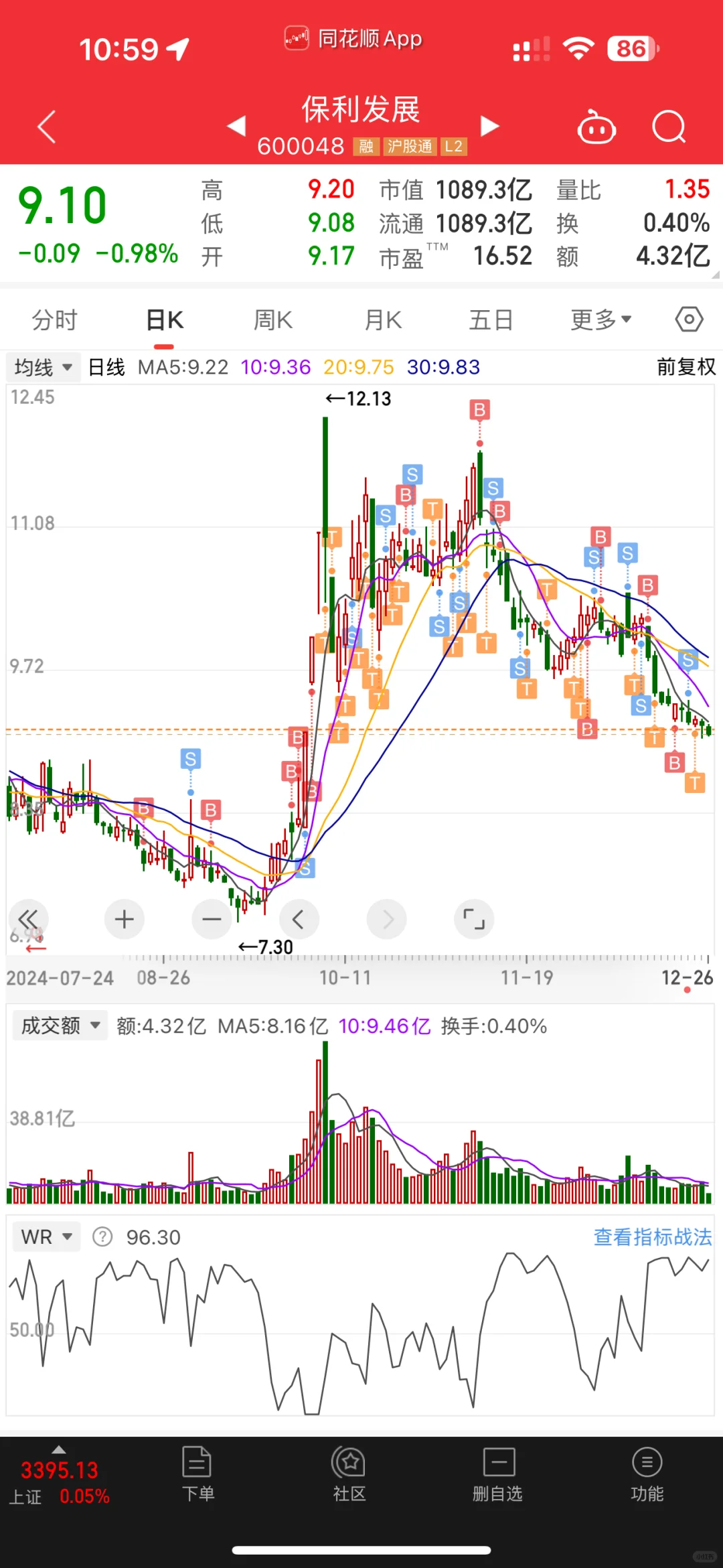Tap the 下单 order icon
Viewport: 723px width, 1568px height.
pyautogui.click(x=197, y=1475)
